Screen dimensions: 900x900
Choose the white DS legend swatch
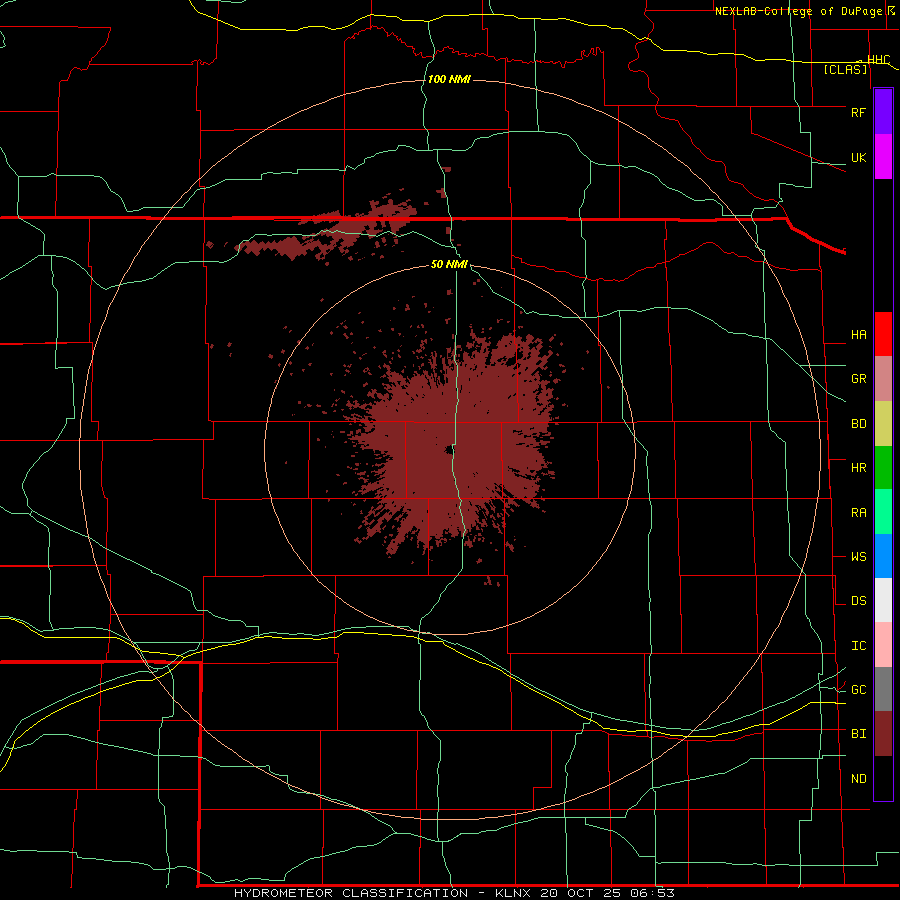pyautogui.click(x=883, y=600)
